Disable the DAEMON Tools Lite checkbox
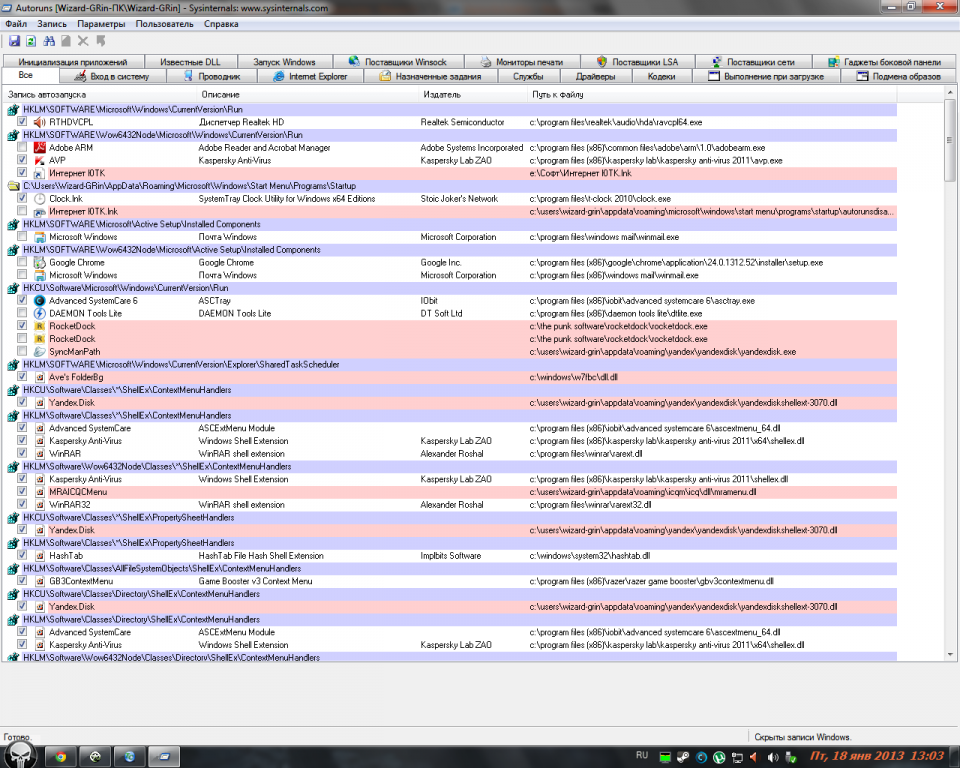 [x=22, y=314]
